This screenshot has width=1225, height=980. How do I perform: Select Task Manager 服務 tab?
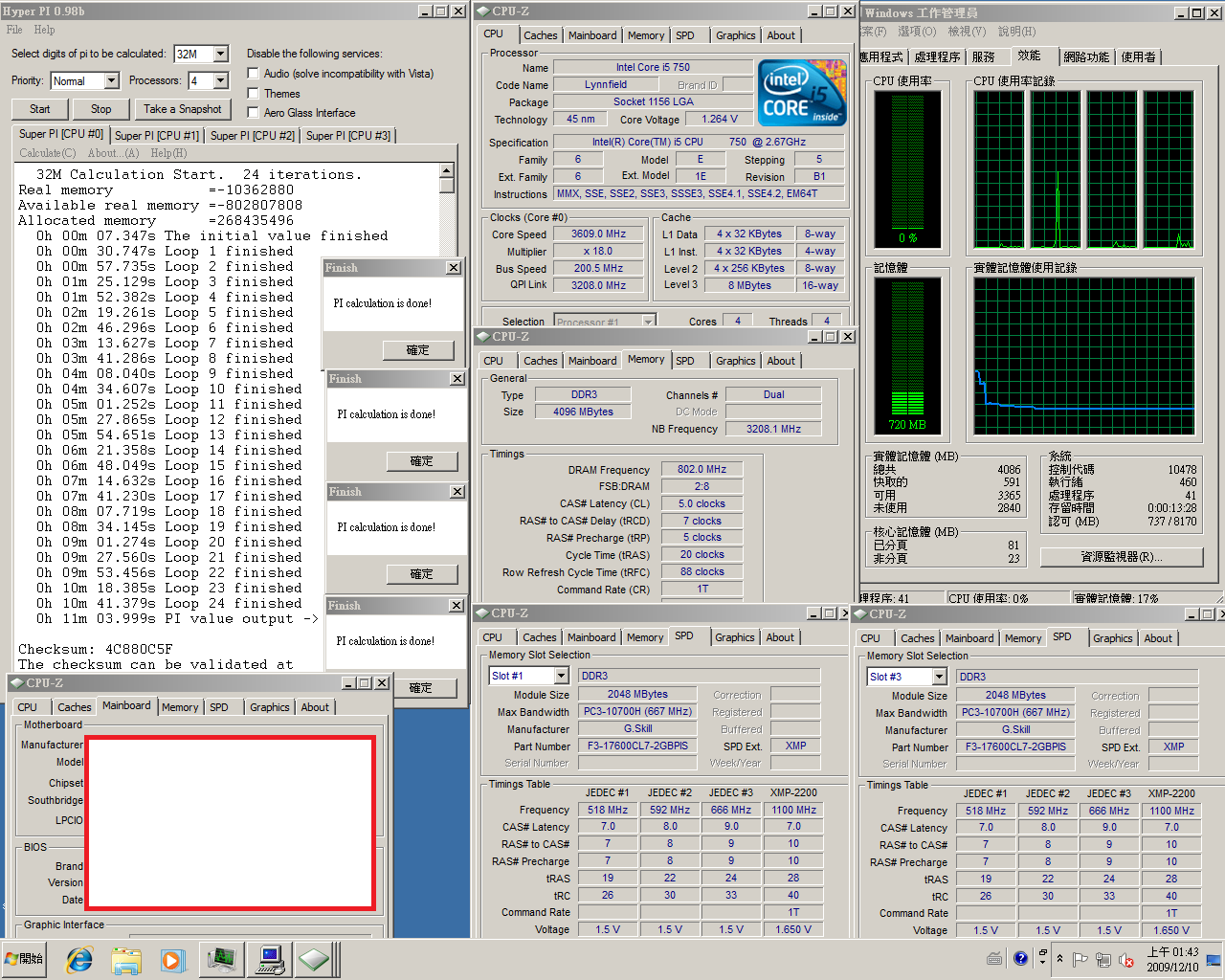(x=984, y=57)
